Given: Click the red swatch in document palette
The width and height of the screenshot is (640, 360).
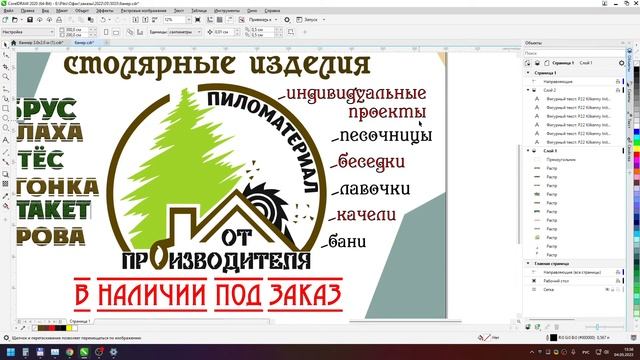Looking at the screenshot, I should click(x=52, y=328).
